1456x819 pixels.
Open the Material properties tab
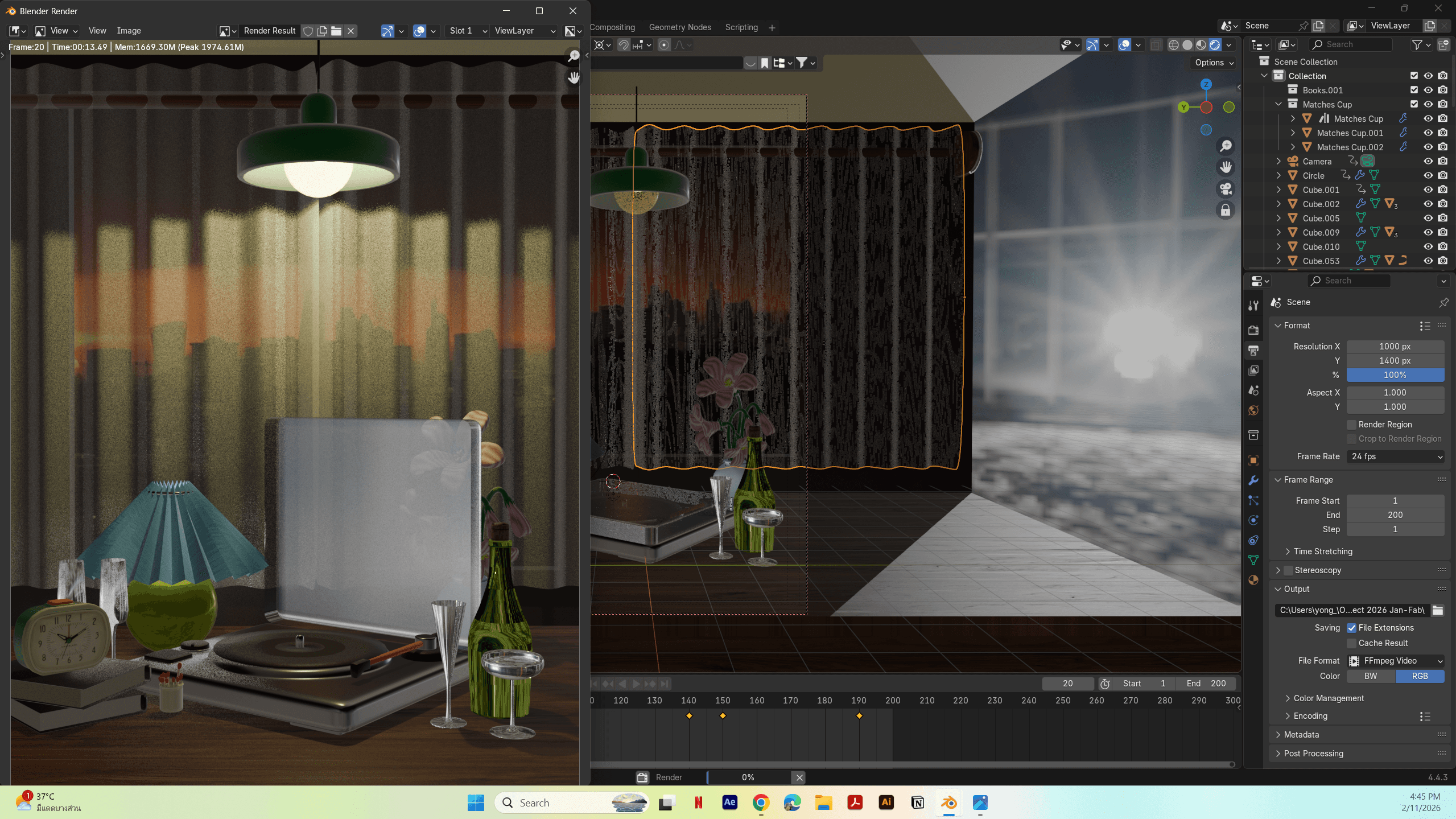pyautogui.click(x=1253, y=580)
